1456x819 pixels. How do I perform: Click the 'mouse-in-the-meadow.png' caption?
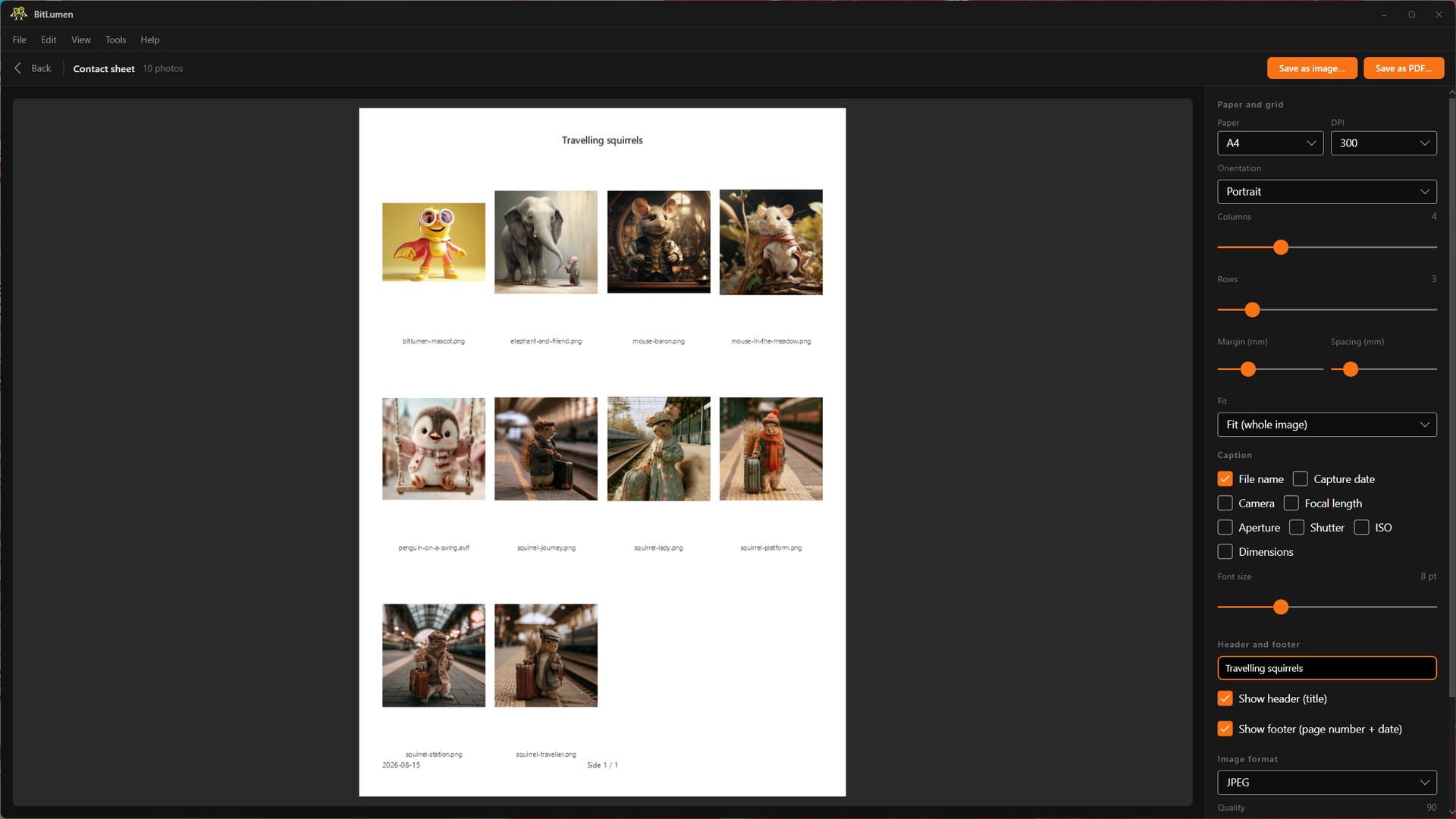point(770,341)
